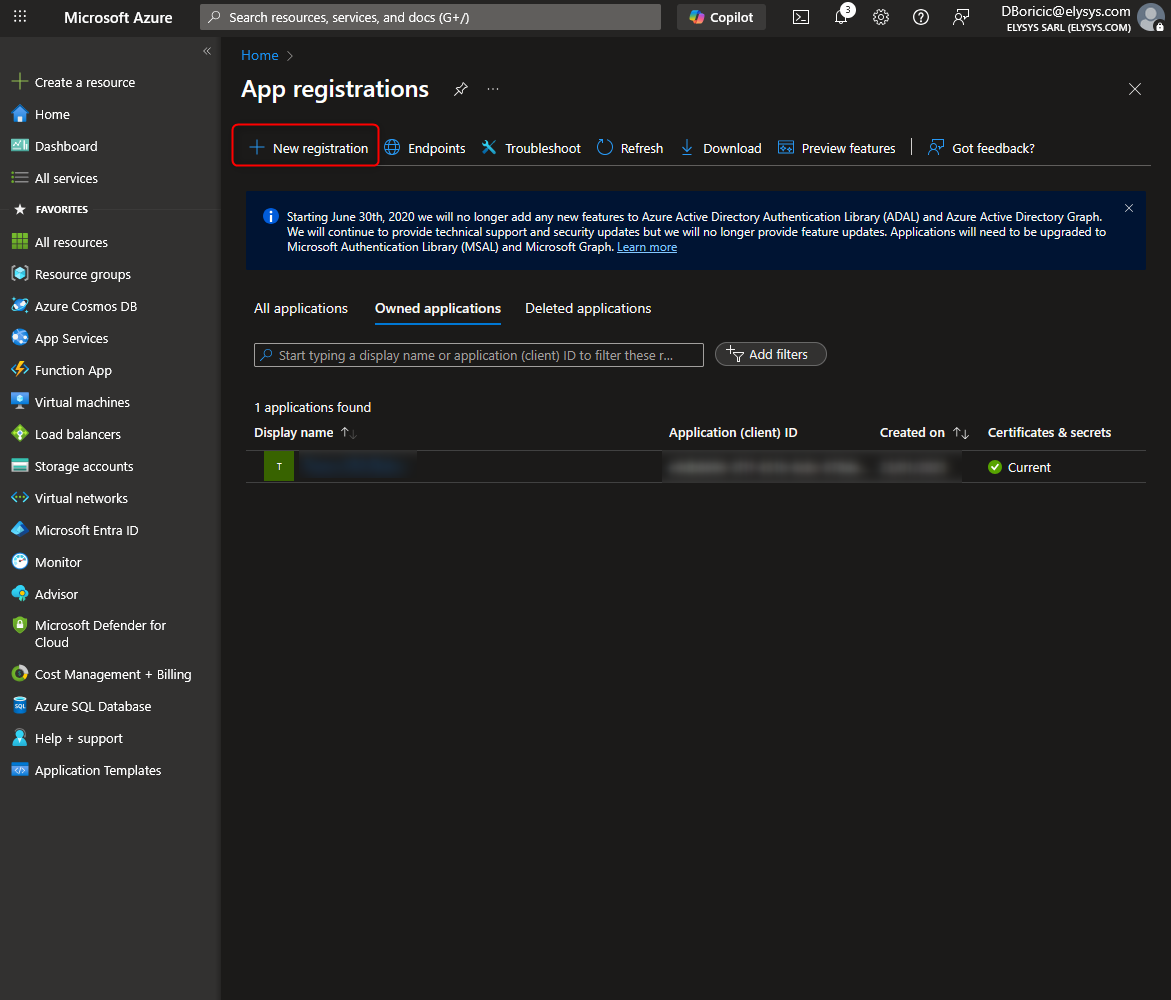The width and height of the screenshot is (1171, 1000).
Task: Open Microsoft Entra ID in the sidebar
Action: tap(86, 530)
